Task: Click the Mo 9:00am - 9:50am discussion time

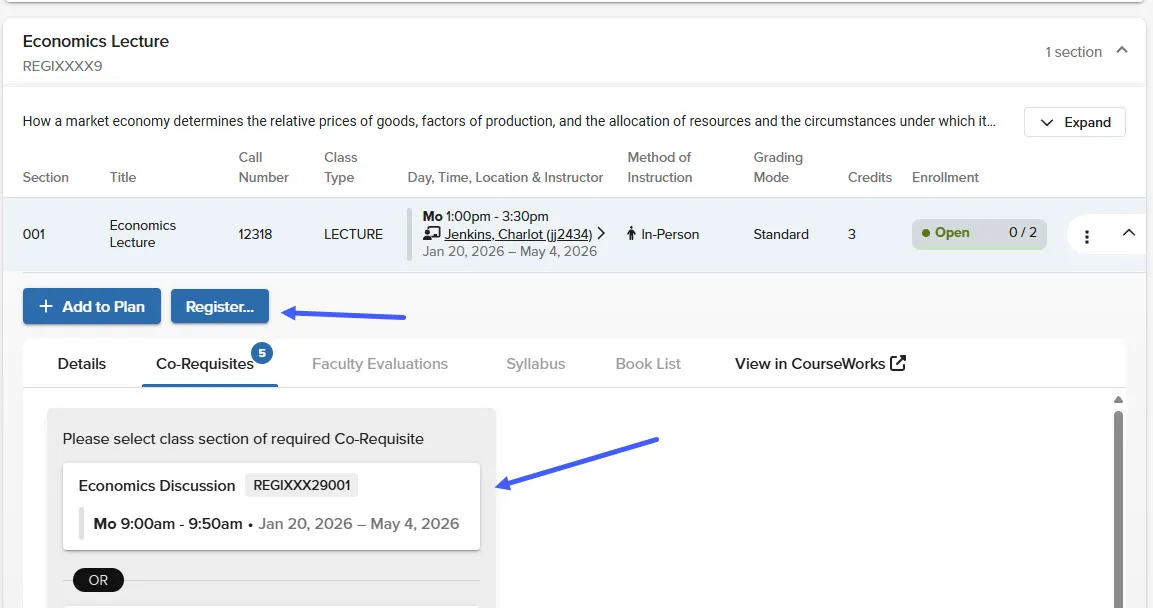Action: point(168,523)
